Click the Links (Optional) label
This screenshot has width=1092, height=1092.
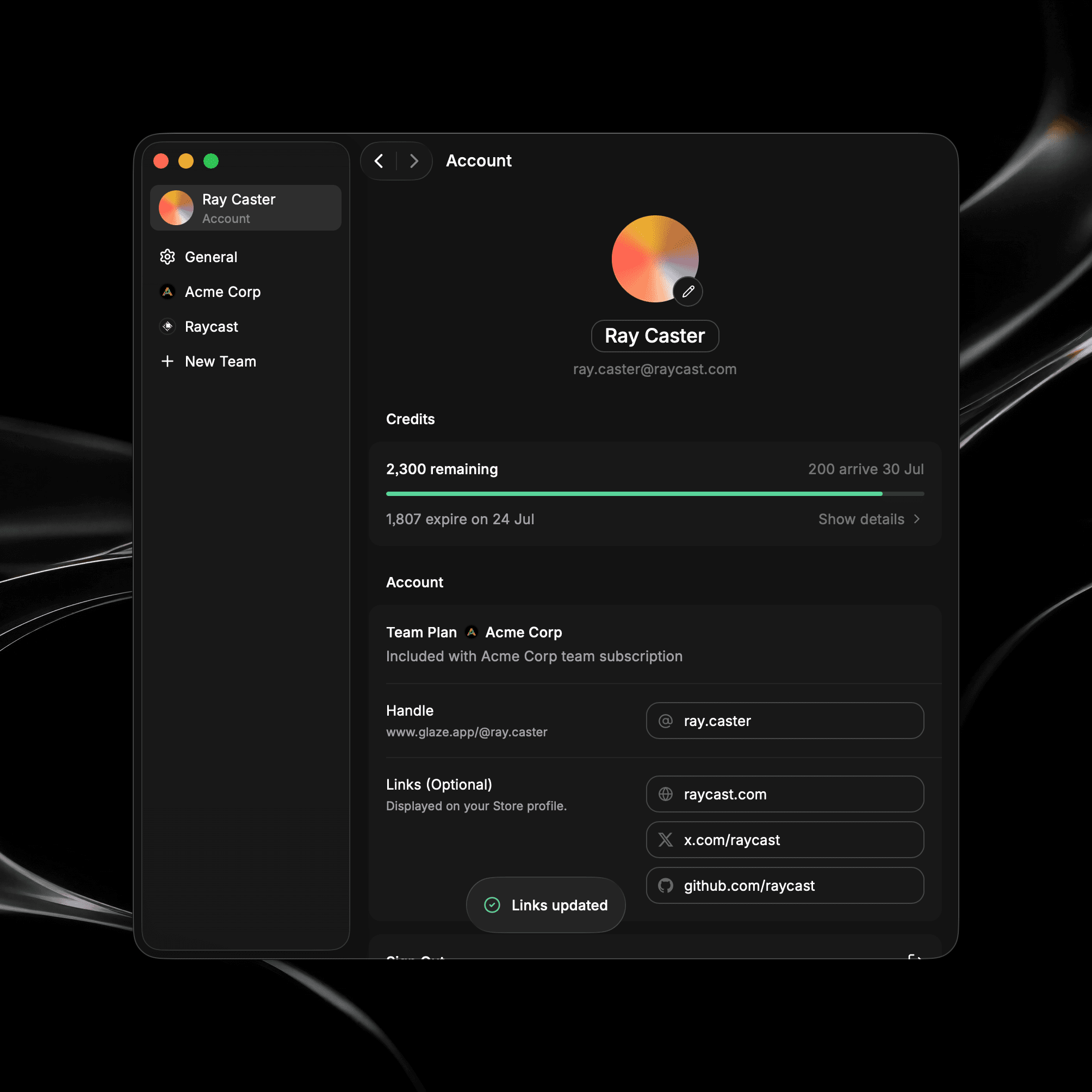(x=439, y=785)
